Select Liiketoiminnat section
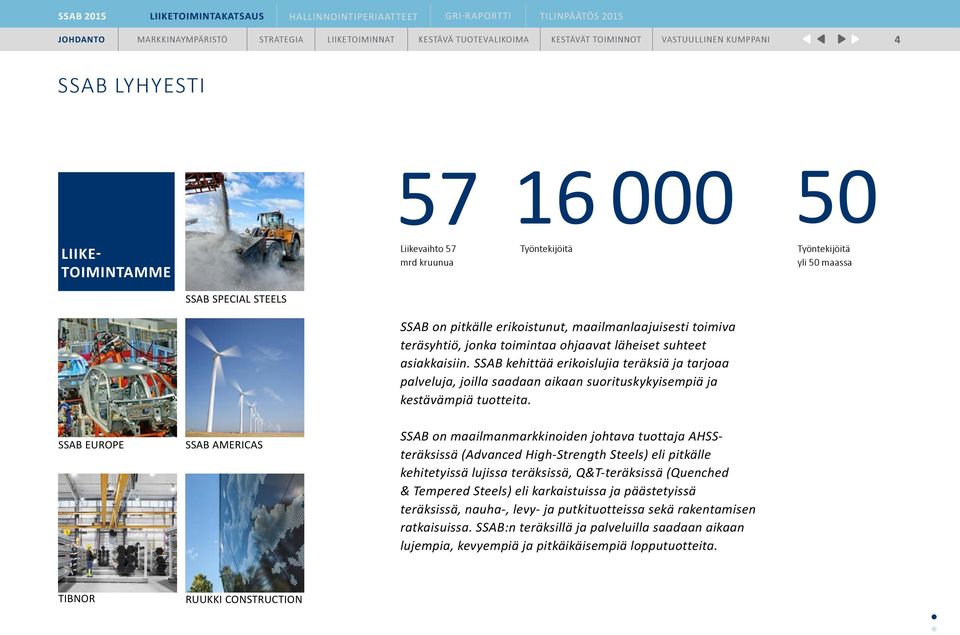The image size is (960, 635). pyautogui.click(x=361, y=39)
